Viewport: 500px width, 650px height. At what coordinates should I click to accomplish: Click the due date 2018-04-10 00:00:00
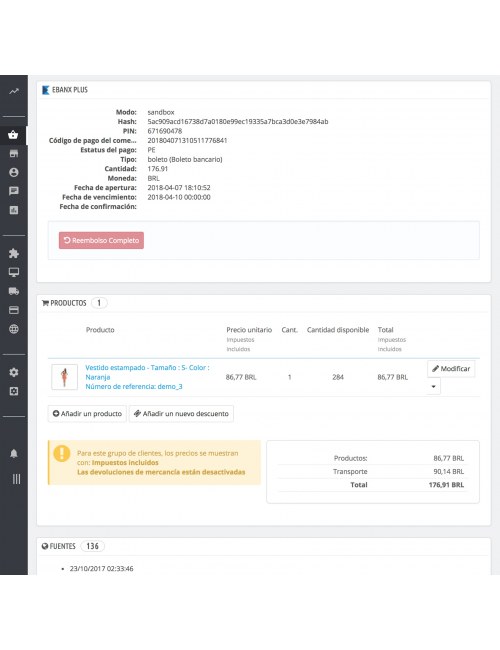(x=179, y=197)
